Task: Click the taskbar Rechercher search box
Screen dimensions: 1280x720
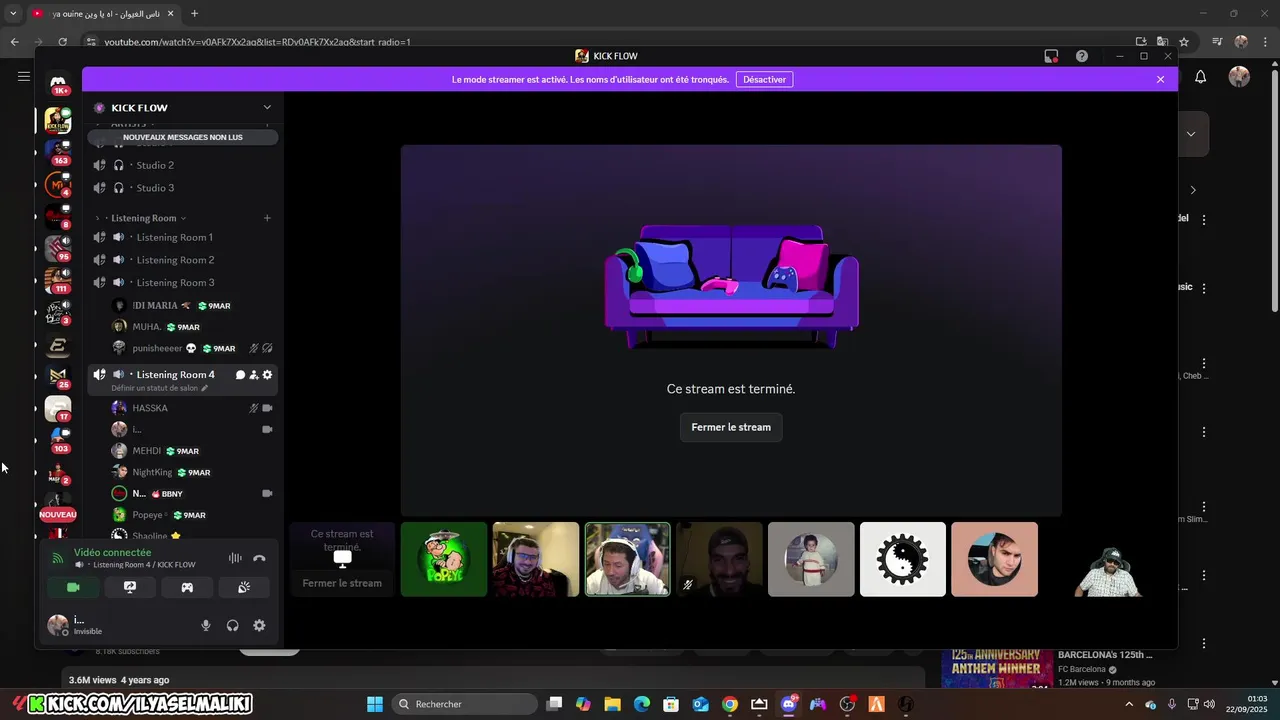Action: tap(462, 704)
